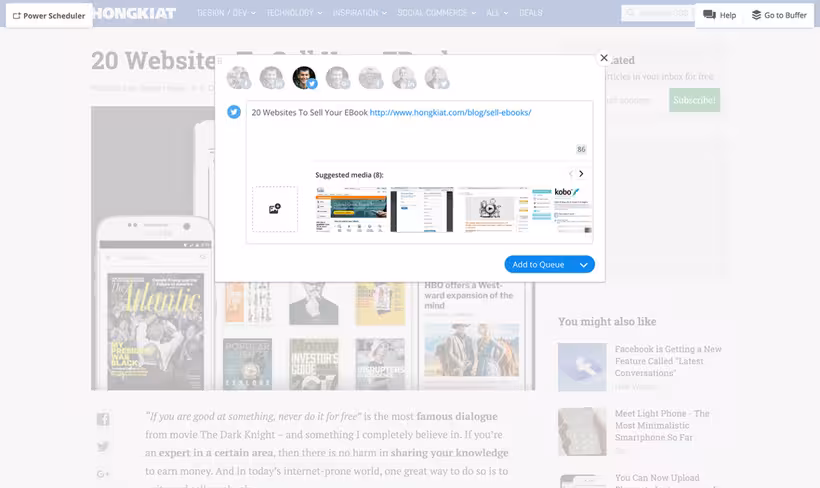Click the character count badge 86

coord(581,149)
